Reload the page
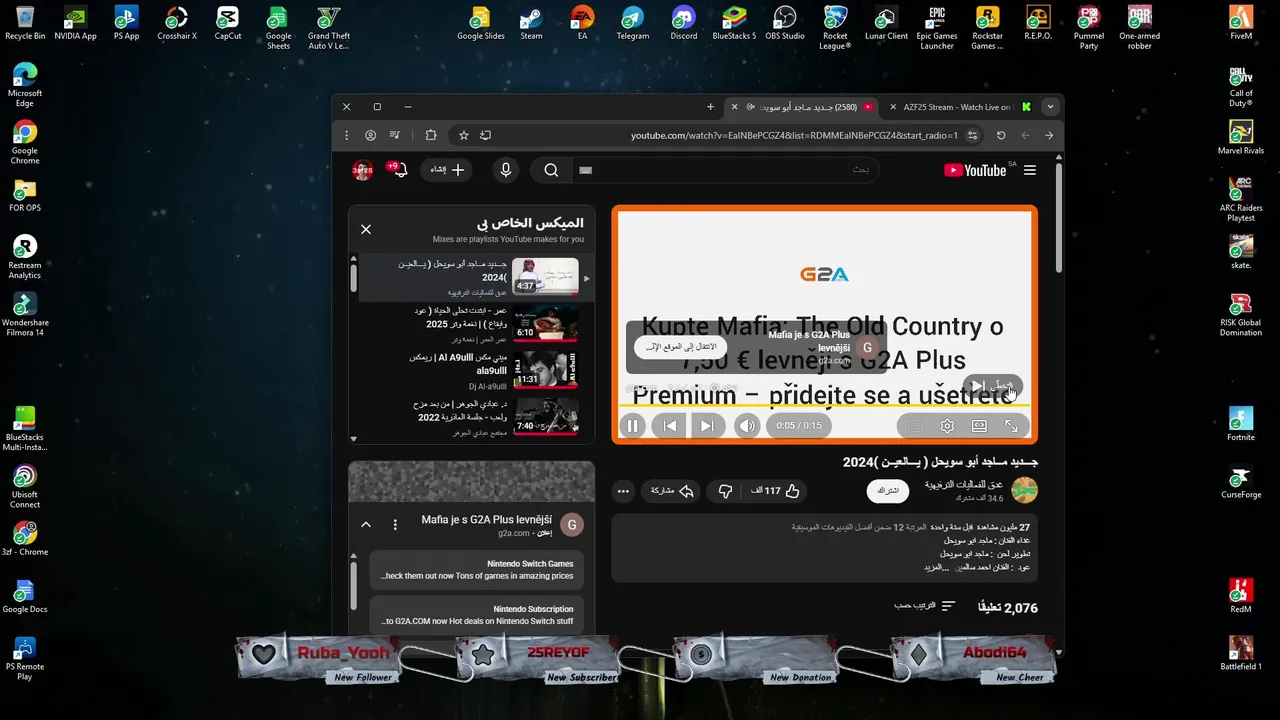This screenshot has width=1280, height=720. (1001, 135)
